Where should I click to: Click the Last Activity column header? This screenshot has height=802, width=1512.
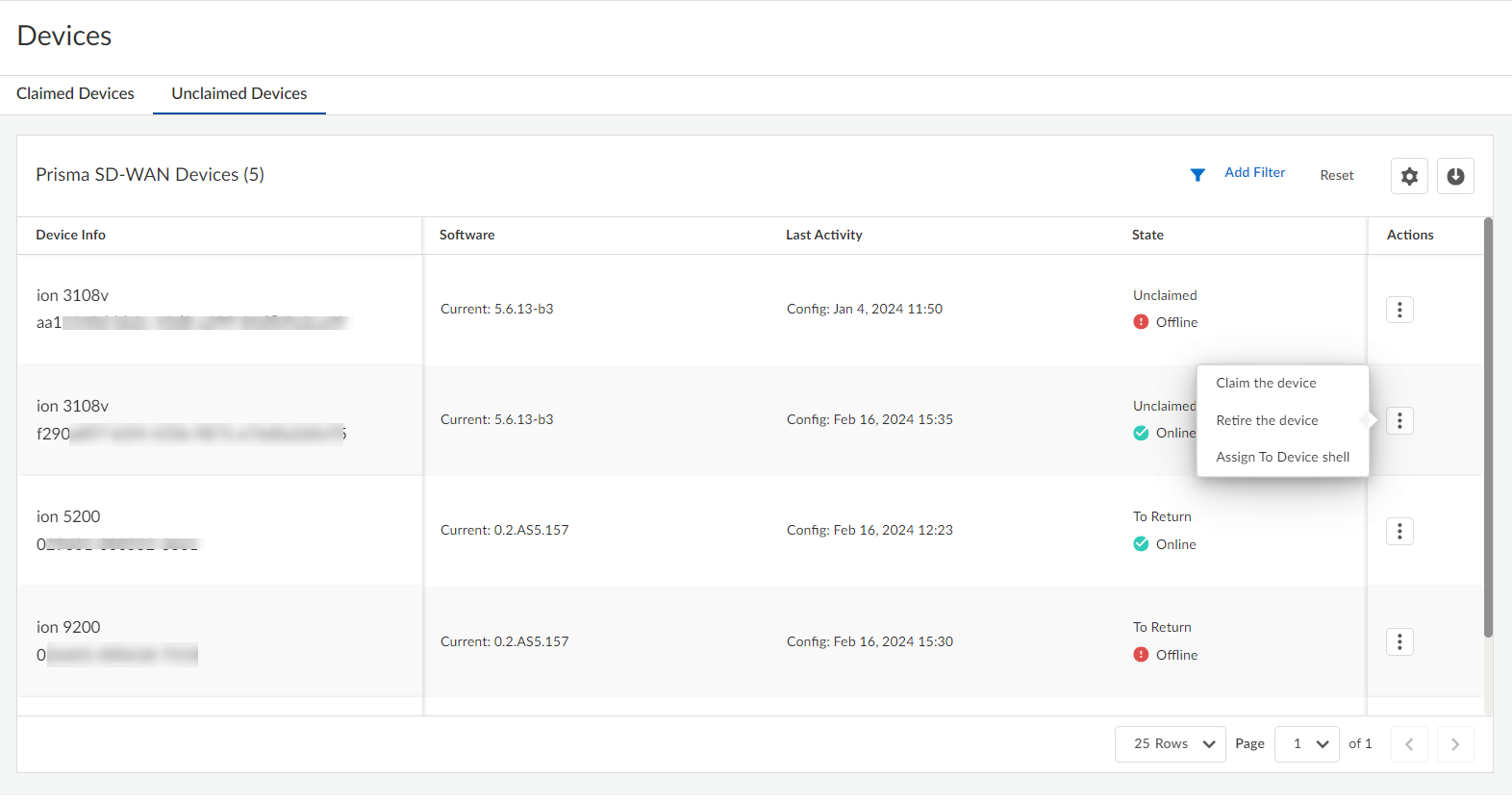click(824, 235)
